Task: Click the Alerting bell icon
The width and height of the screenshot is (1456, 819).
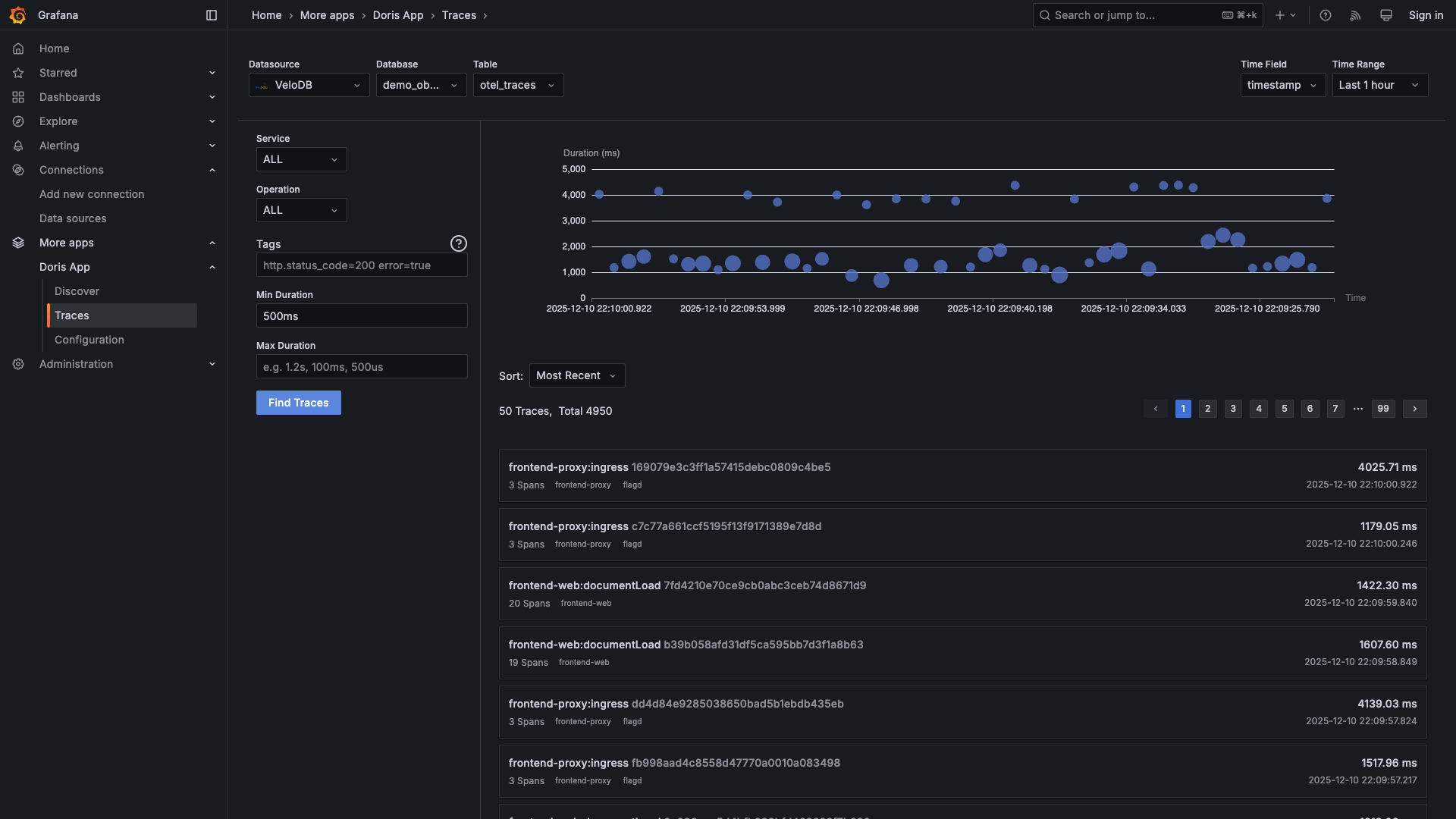Action: click(x=18, y=146)
